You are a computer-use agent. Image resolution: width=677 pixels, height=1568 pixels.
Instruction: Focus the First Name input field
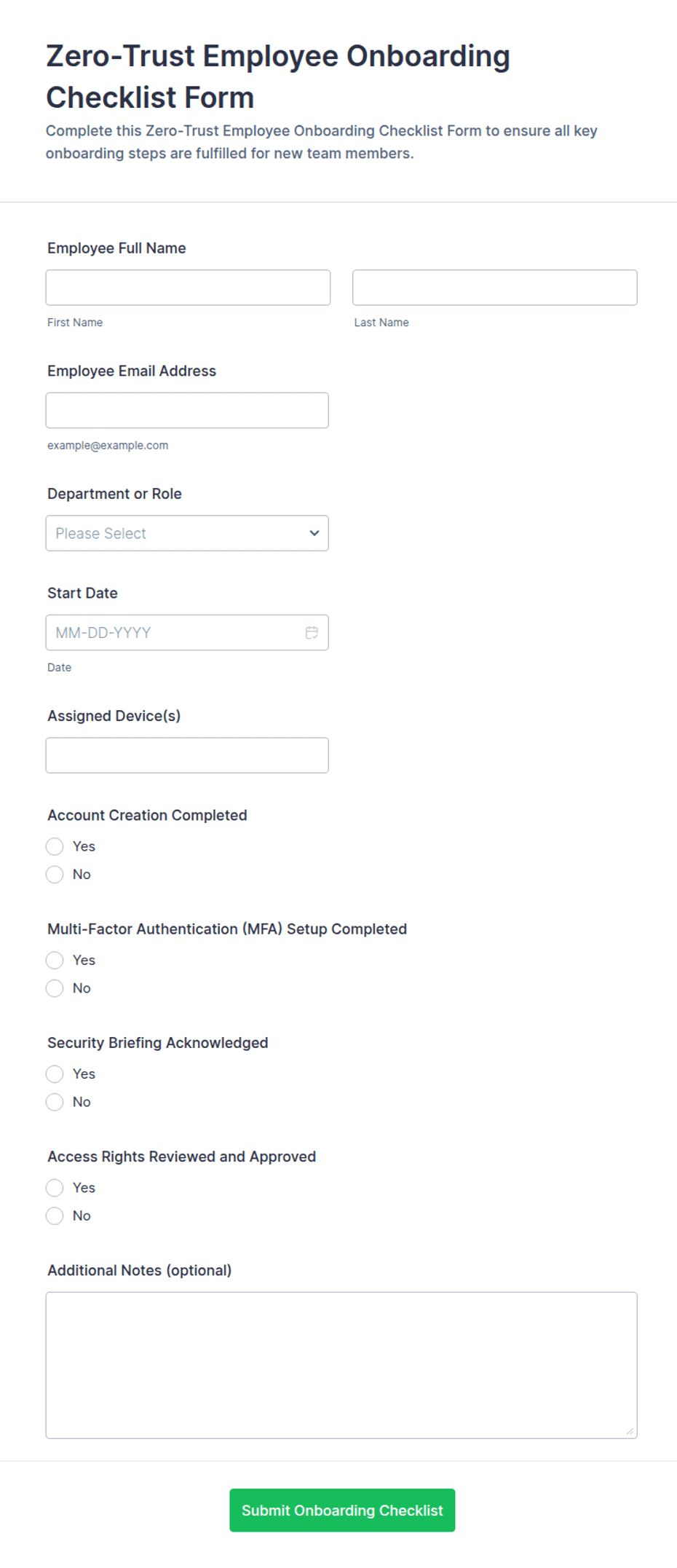pyautogui.click(x=188, y=288)
